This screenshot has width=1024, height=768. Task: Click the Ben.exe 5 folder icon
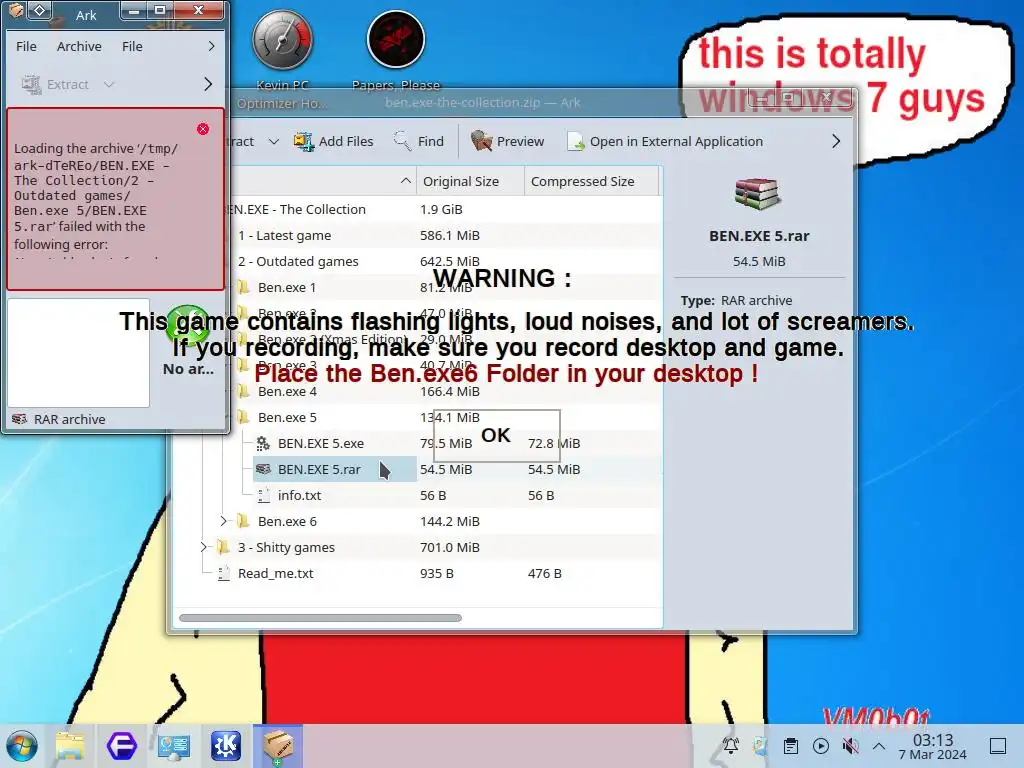tap(244, 417)
